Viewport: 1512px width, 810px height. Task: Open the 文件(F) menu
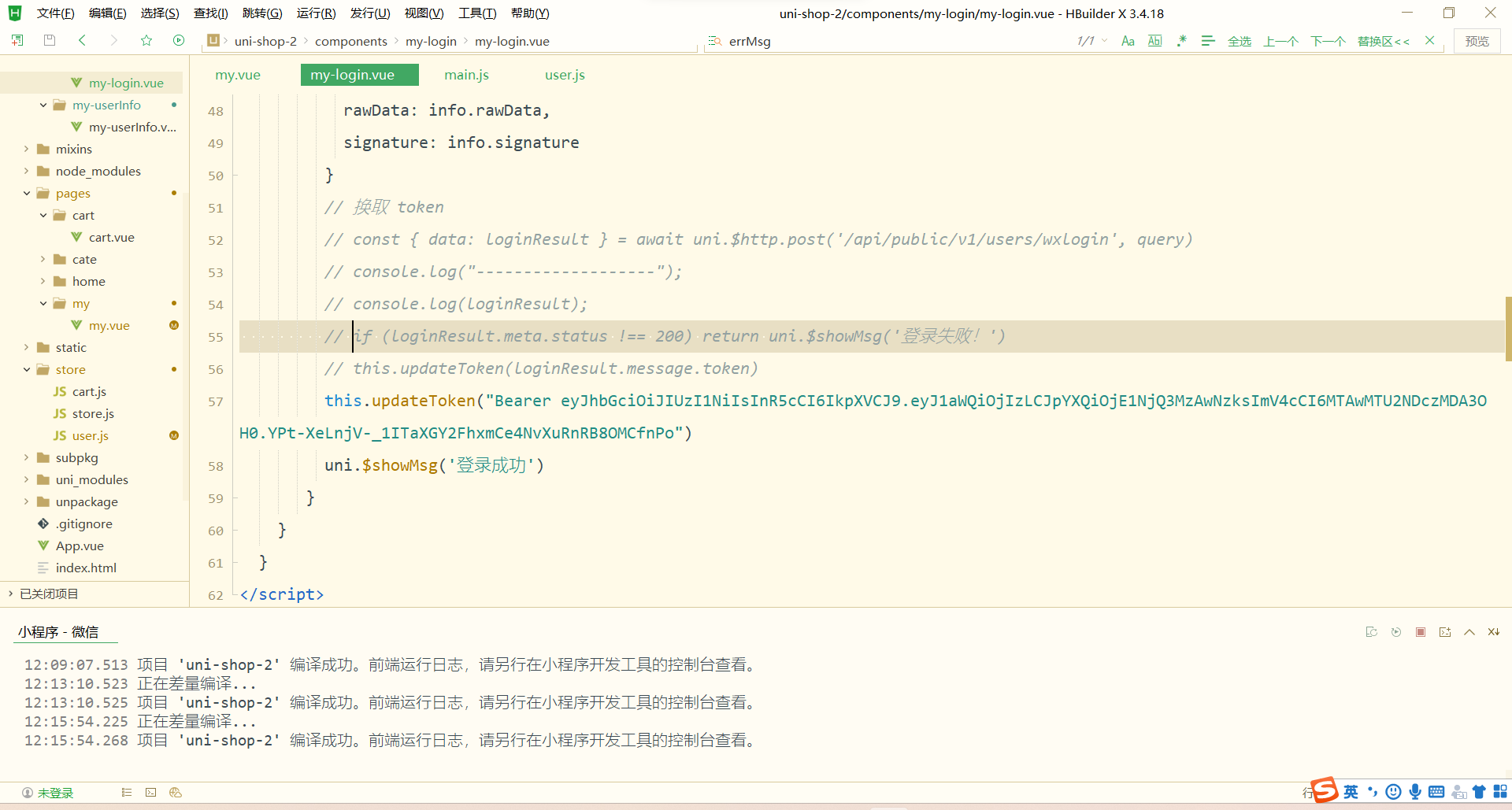[x=55, y=13]
